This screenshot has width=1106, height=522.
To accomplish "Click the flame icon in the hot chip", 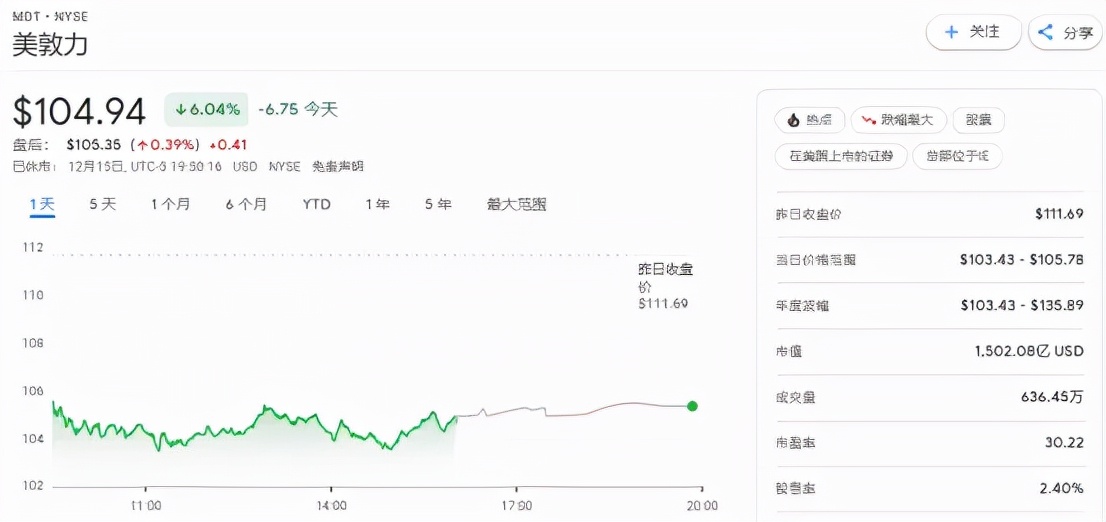I will (793, 121).
